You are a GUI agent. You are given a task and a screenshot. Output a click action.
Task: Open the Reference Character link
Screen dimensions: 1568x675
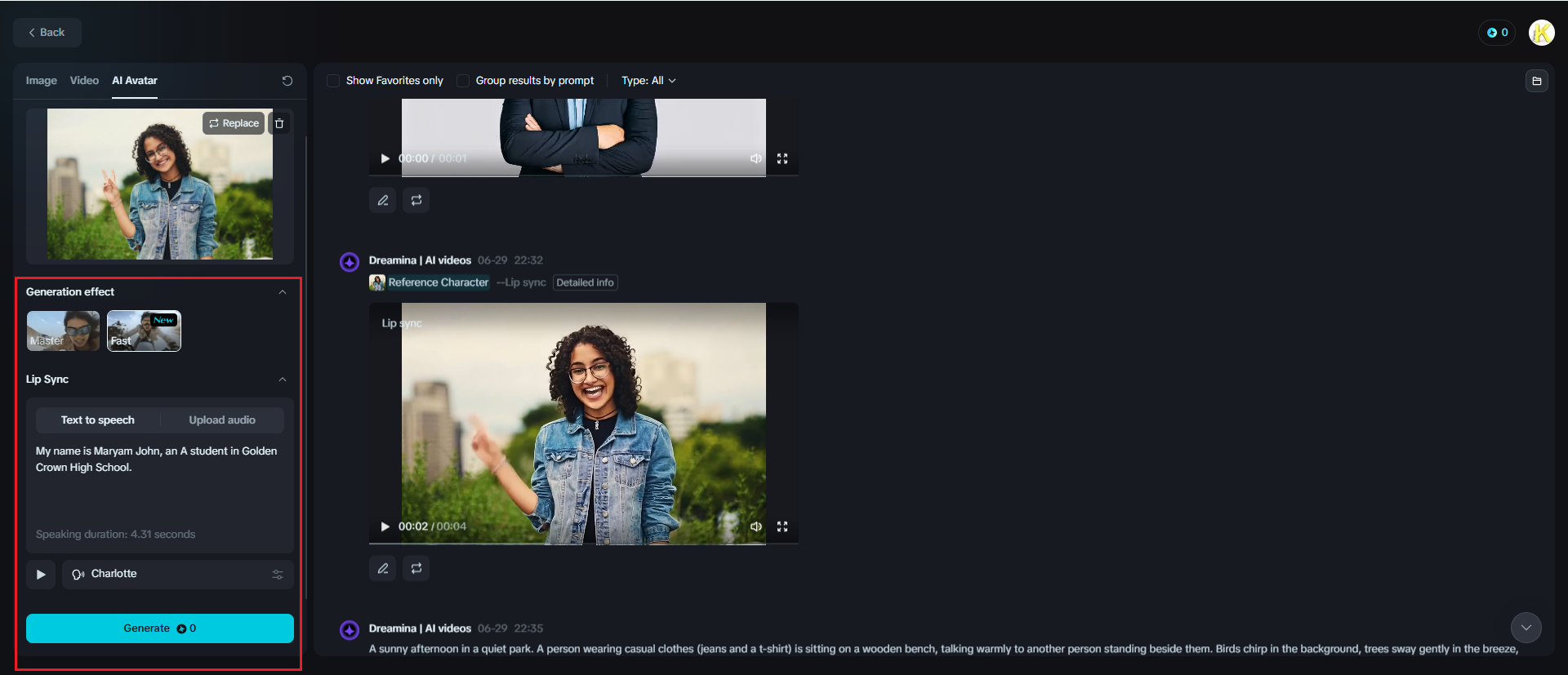click(439, 282)
